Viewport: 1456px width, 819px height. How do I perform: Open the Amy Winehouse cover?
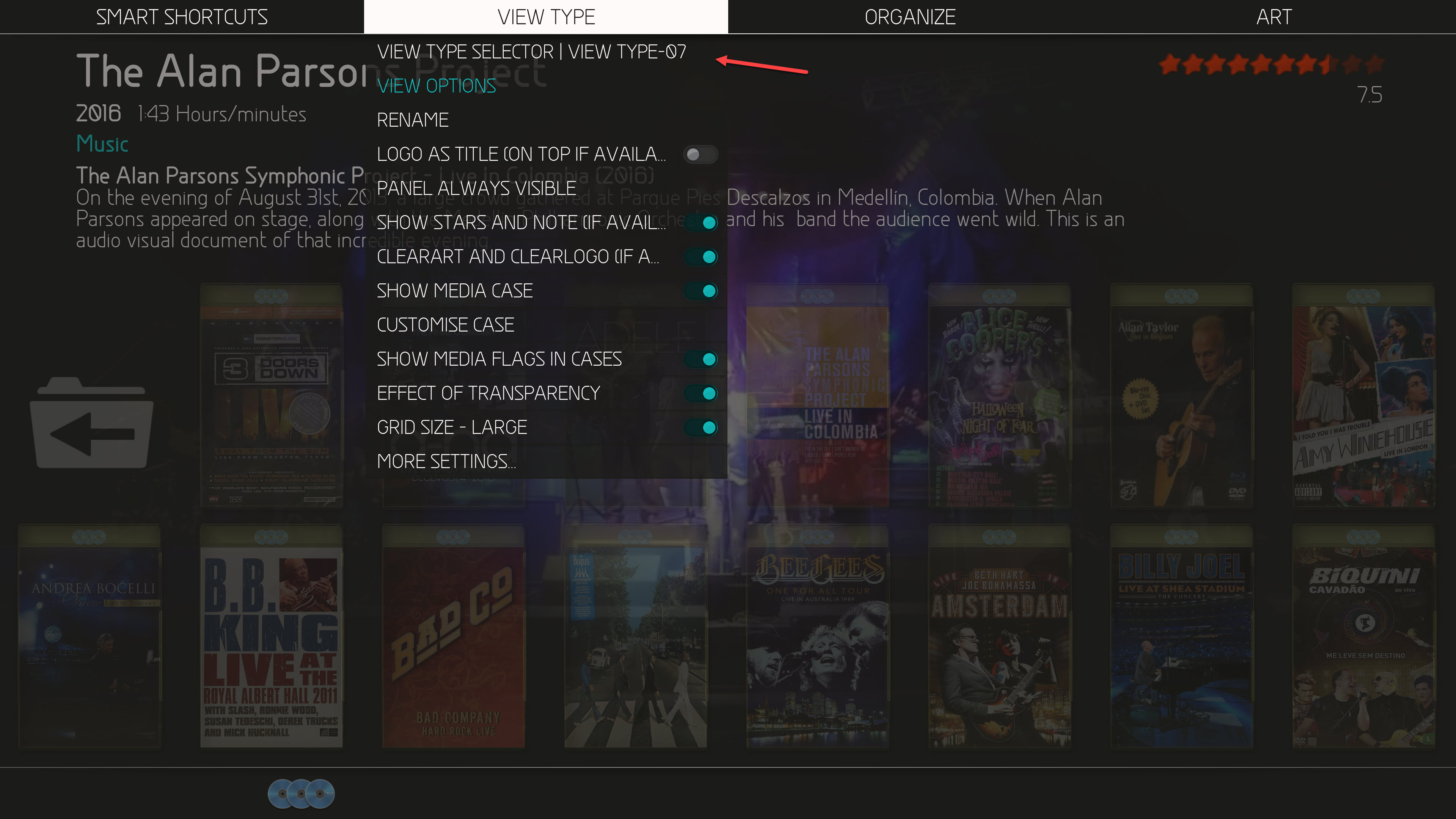point(1363,395)
